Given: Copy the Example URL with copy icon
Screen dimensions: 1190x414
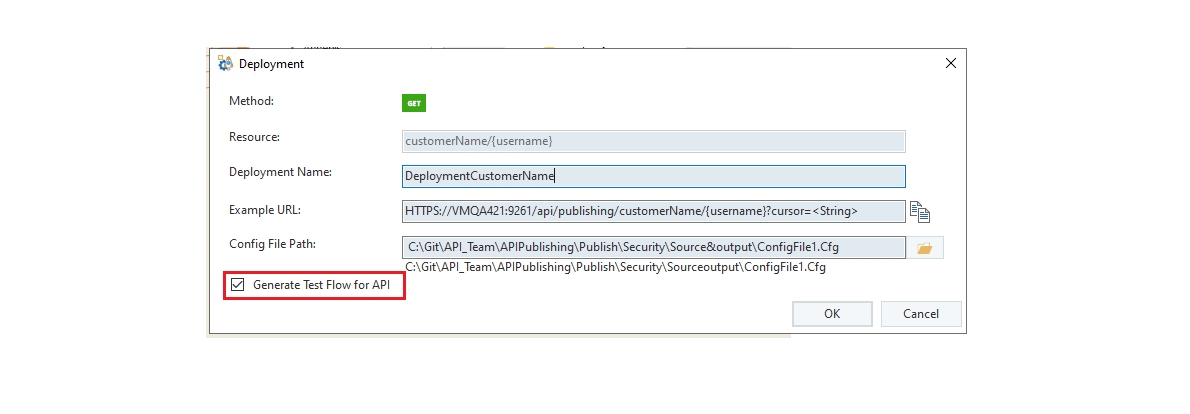Looking at the screenshot, I should [920, 212].
